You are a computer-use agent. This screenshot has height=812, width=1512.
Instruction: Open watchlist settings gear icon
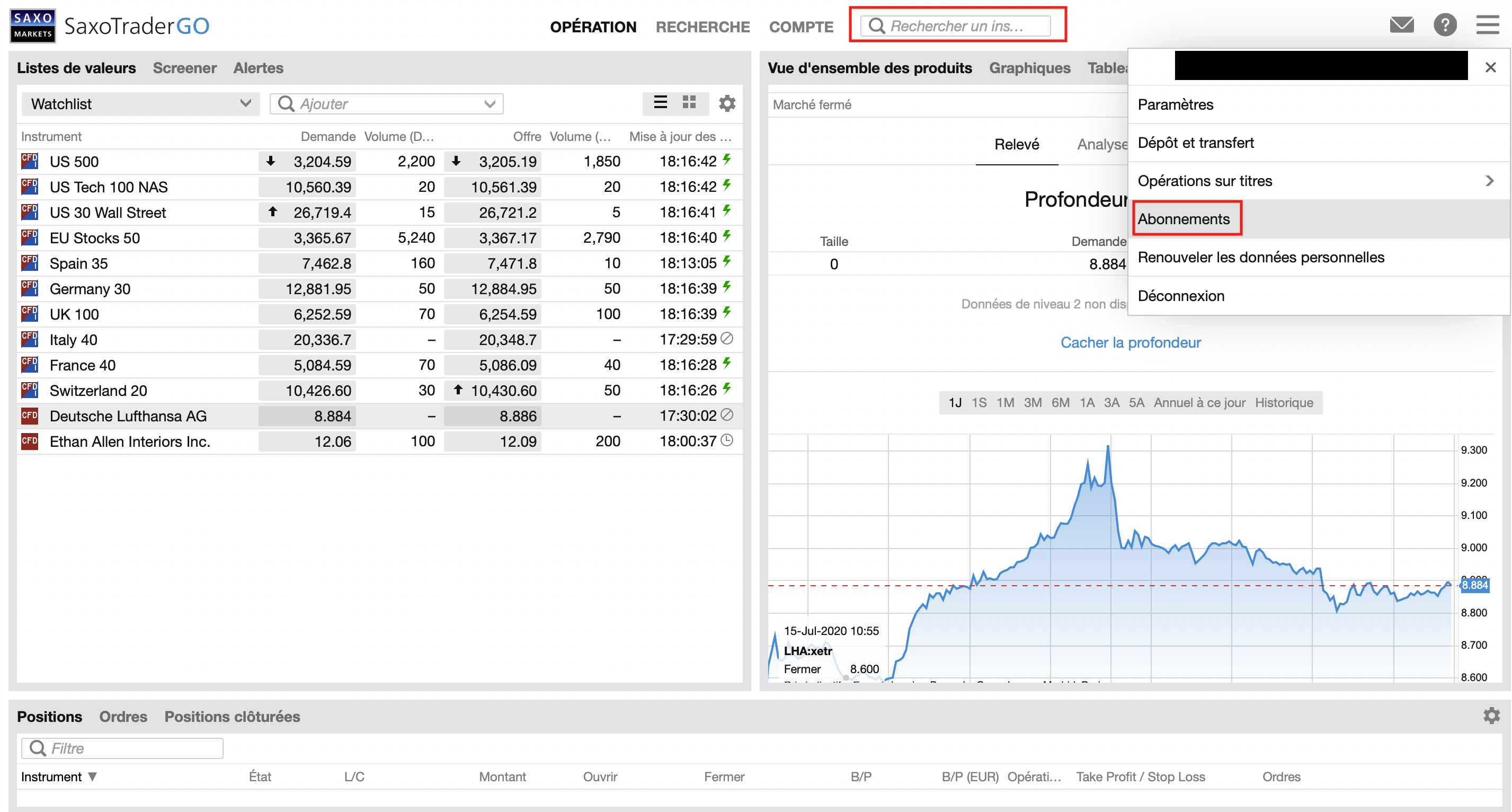click(727, 103)
